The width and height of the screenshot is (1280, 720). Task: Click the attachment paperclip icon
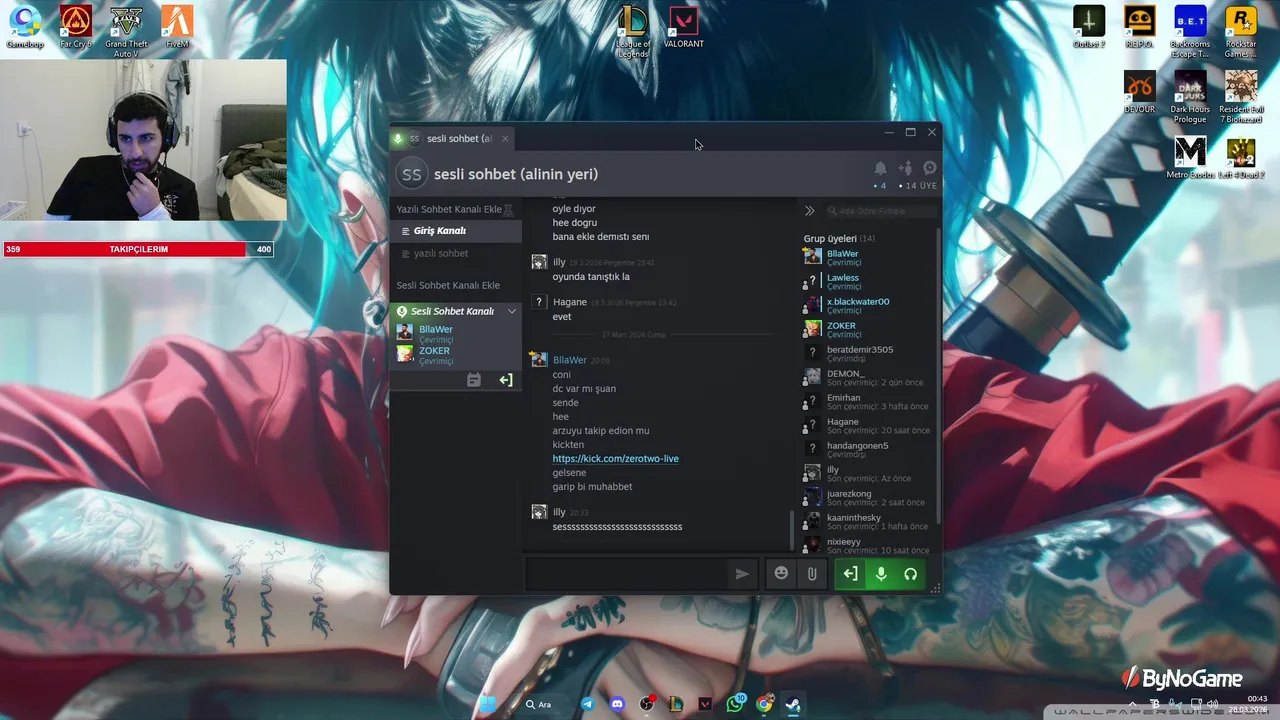[812, 574]
